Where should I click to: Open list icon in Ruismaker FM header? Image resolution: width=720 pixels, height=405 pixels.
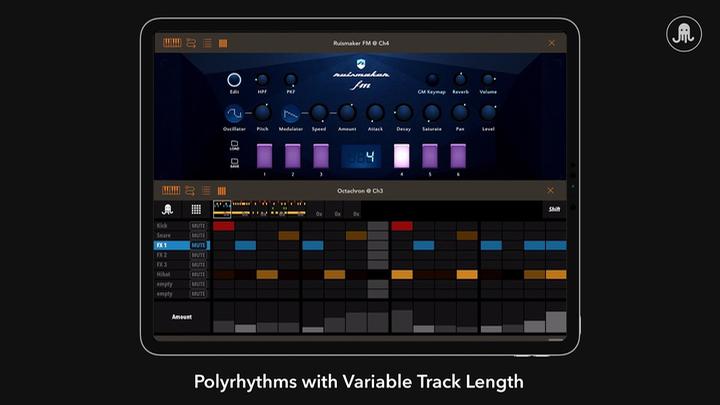coord(208,43)
